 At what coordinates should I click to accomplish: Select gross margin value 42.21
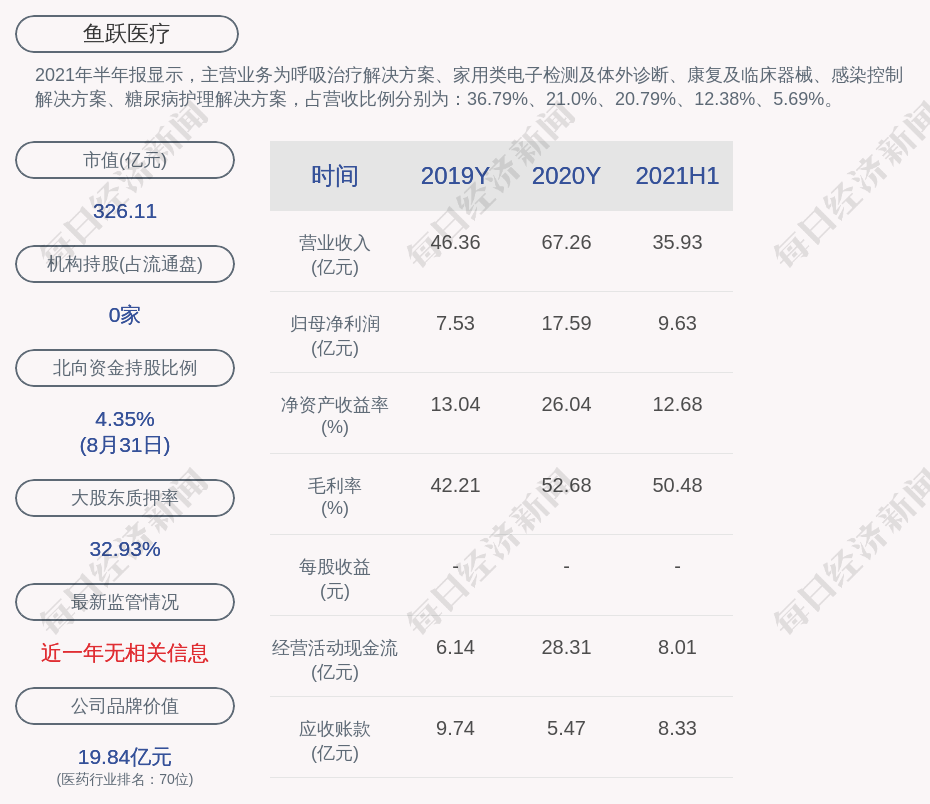coord(455,486)
